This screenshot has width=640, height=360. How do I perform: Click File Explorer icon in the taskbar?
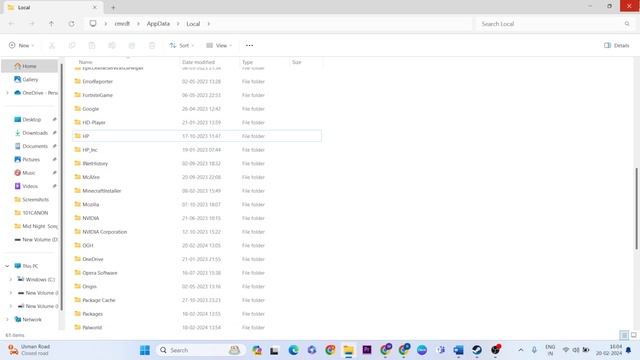[349, 350]
